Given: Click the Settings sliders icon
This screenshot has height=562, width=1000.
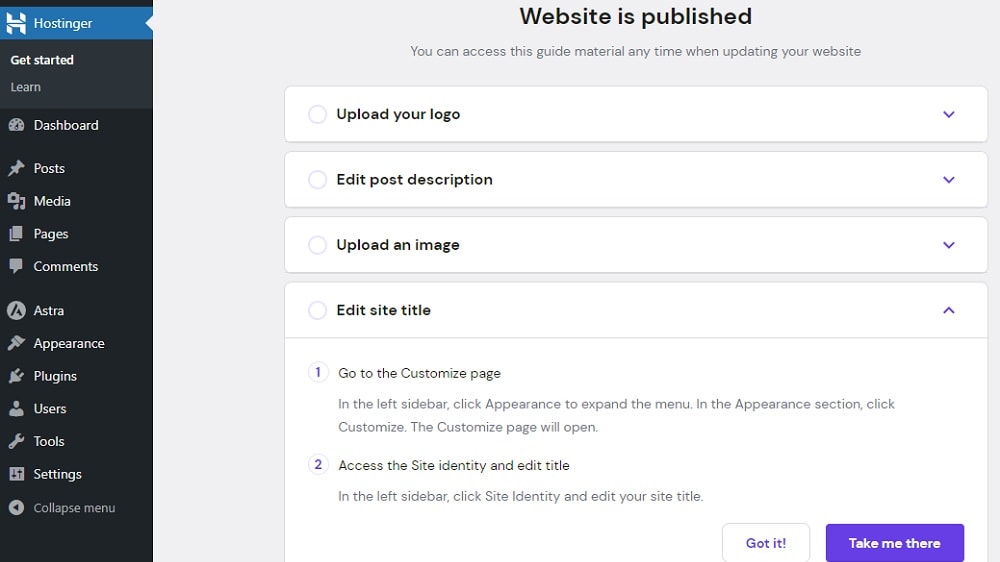Looking at the screenshot, I should click(17, 474).
